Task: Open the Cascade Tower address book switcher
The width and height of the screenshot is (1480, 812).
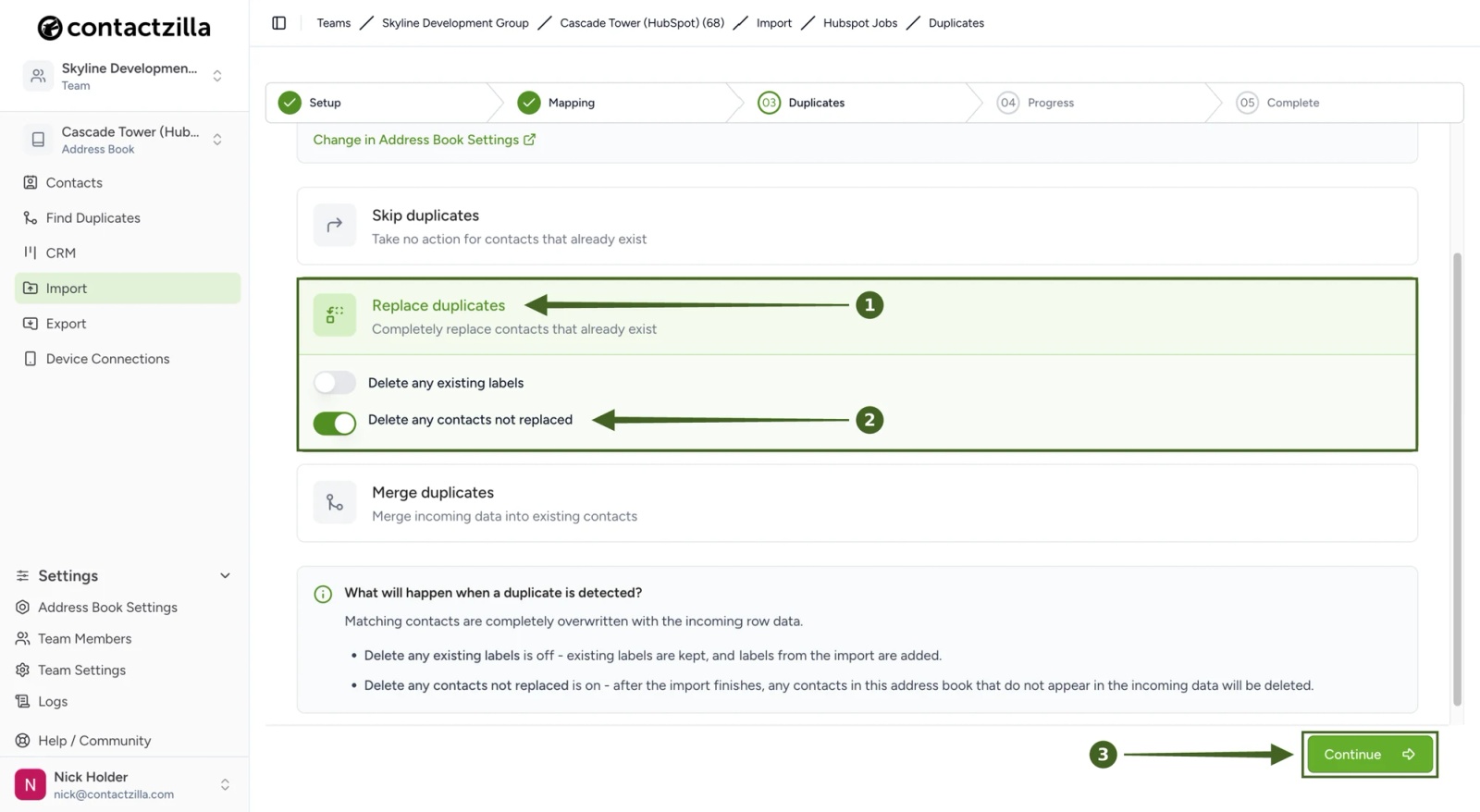Action: (124, 140)
